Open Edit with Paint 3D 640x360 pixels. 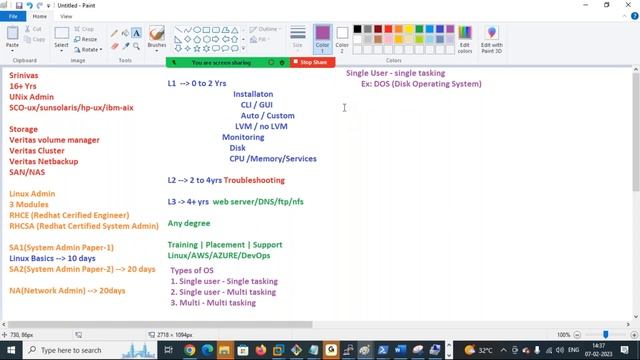click(491, 39)
